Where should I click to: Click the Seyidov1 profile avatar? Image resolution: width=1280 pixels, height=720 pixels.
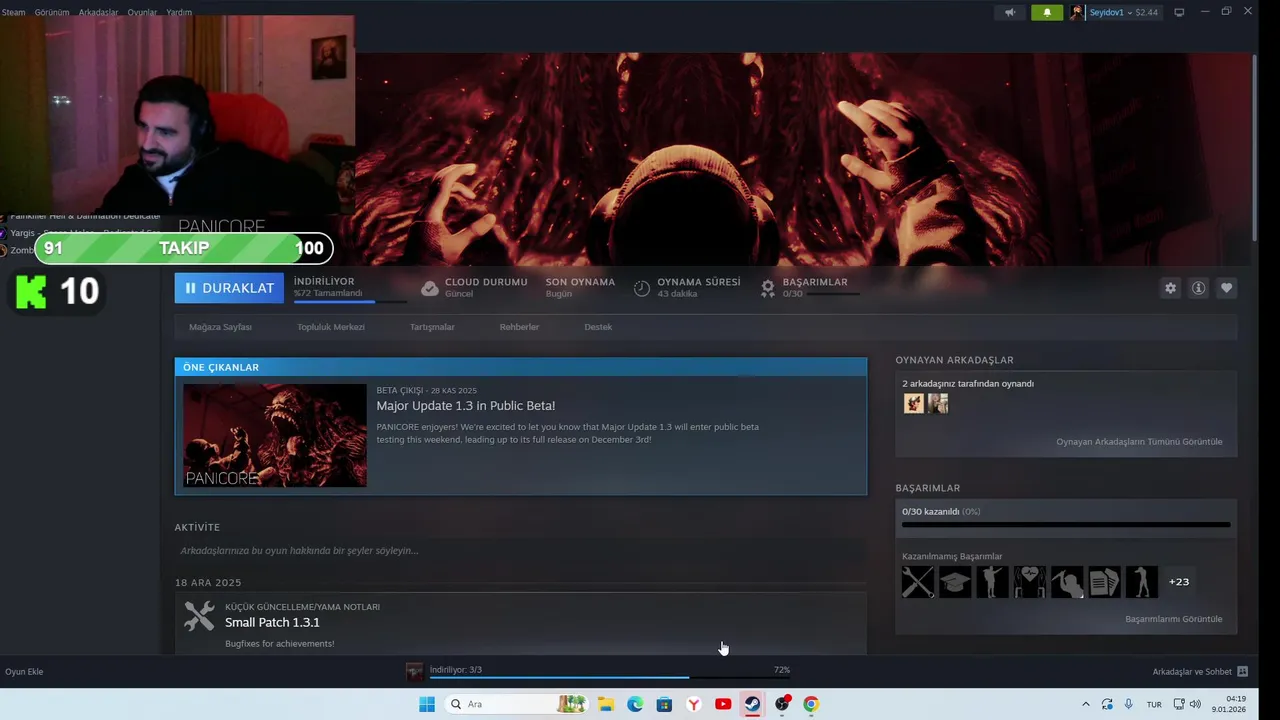[1077, 12]
